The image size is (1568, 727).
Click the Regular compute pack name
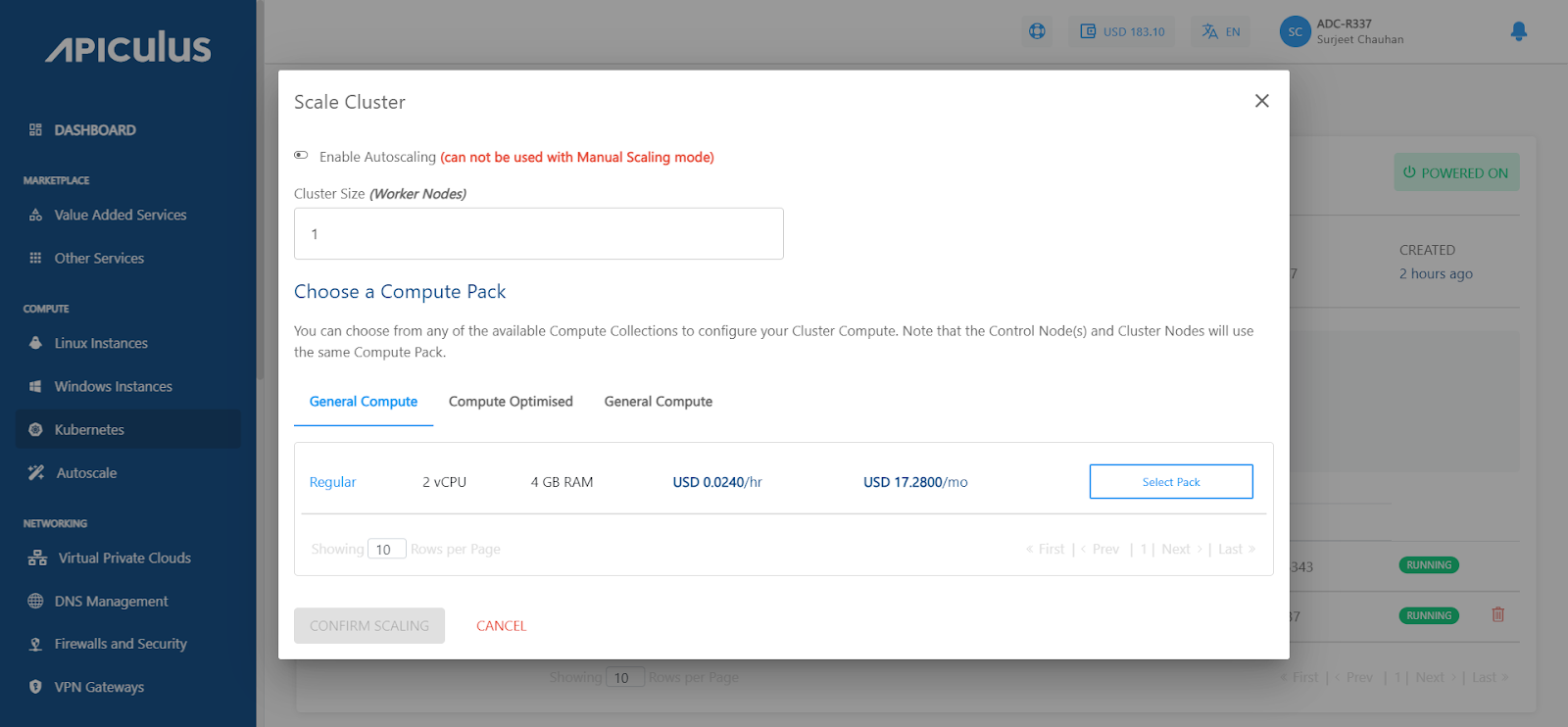[x=332, y=482]
